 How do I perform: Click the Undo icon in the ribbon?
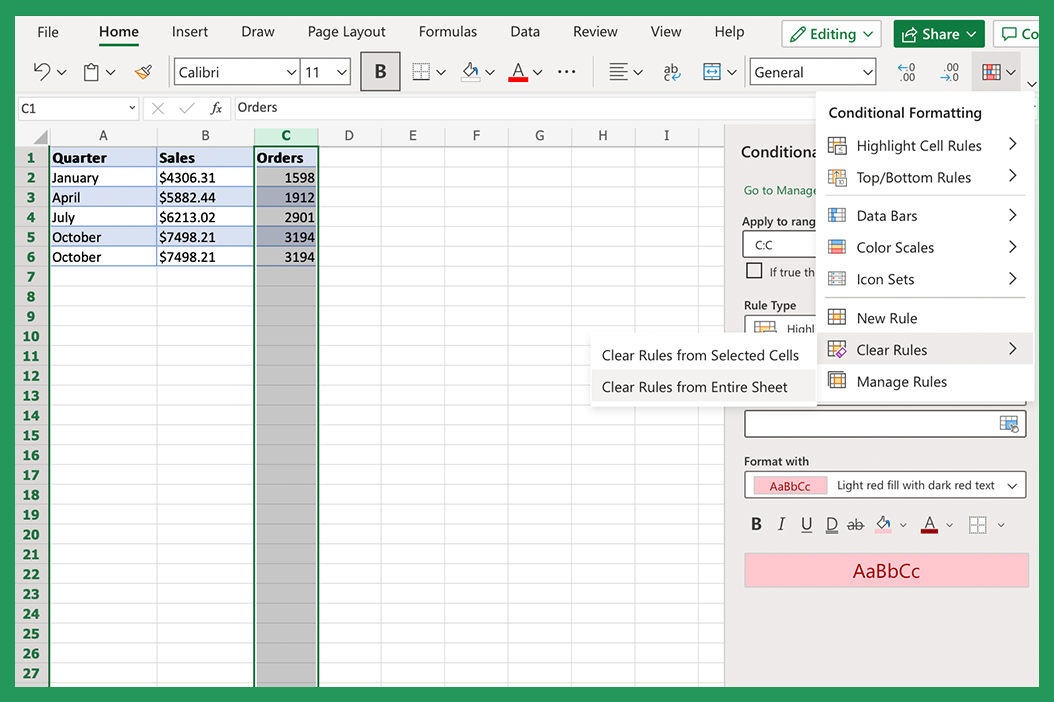42,72
